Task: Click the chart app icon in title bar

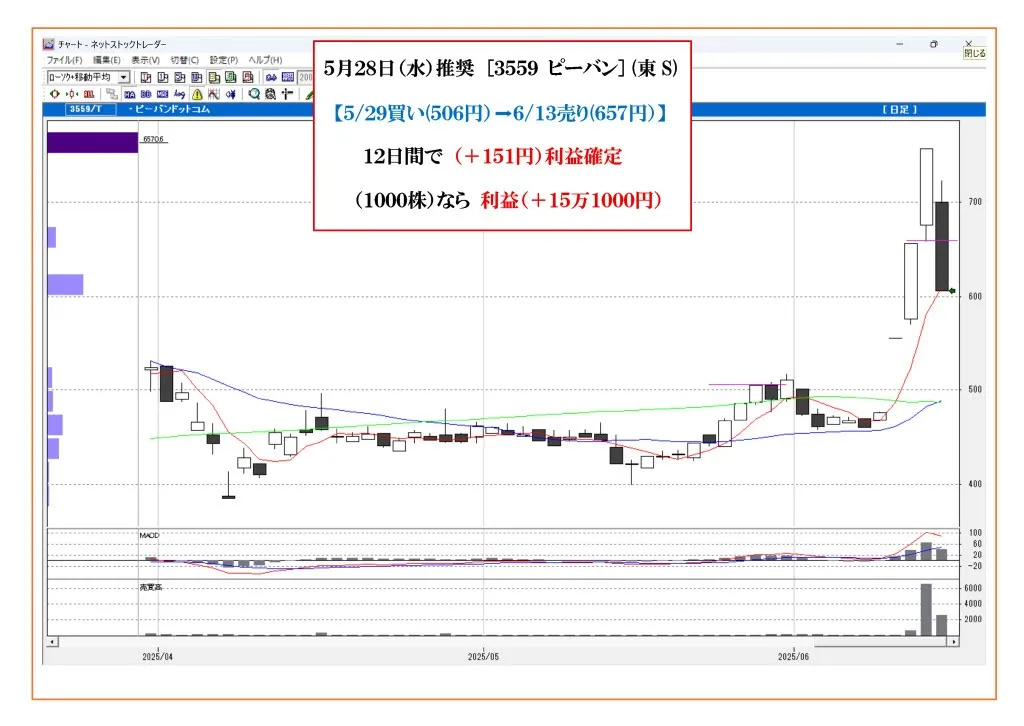Action: point(48,44)
